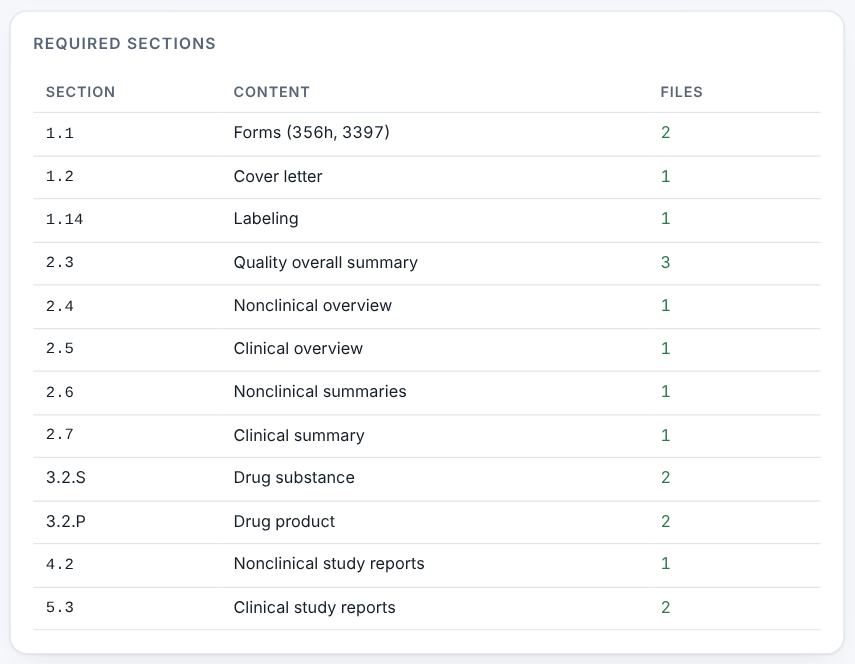Viewport: 855px width, 664px height.
Task: Open the file count for Cover letter
Action: [x=665, y=177]
